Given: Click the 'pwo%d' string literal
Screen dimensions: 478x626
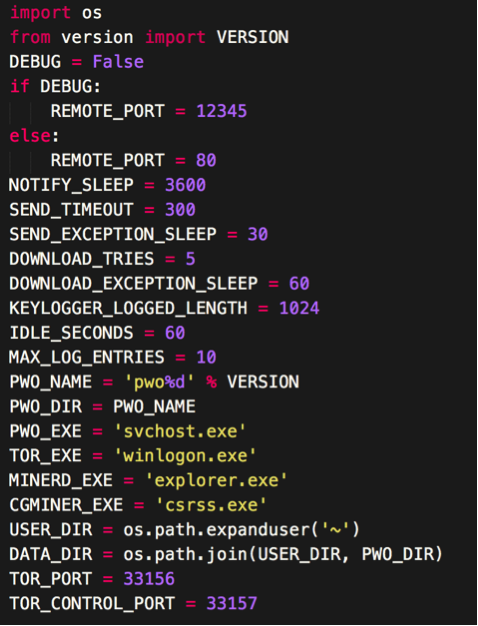Looking at the screenshot, I should [160, 382].
